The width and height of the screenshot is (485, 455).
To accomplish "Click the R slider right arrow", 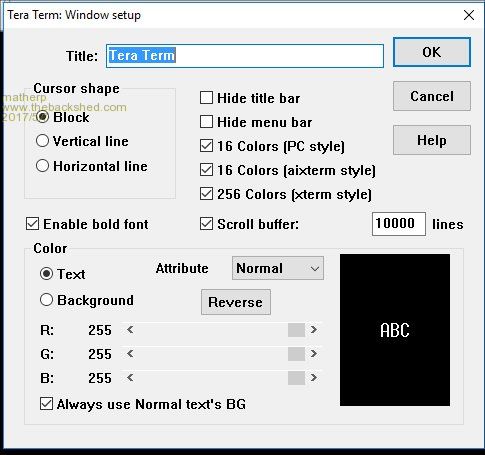I will coord(313,330).
